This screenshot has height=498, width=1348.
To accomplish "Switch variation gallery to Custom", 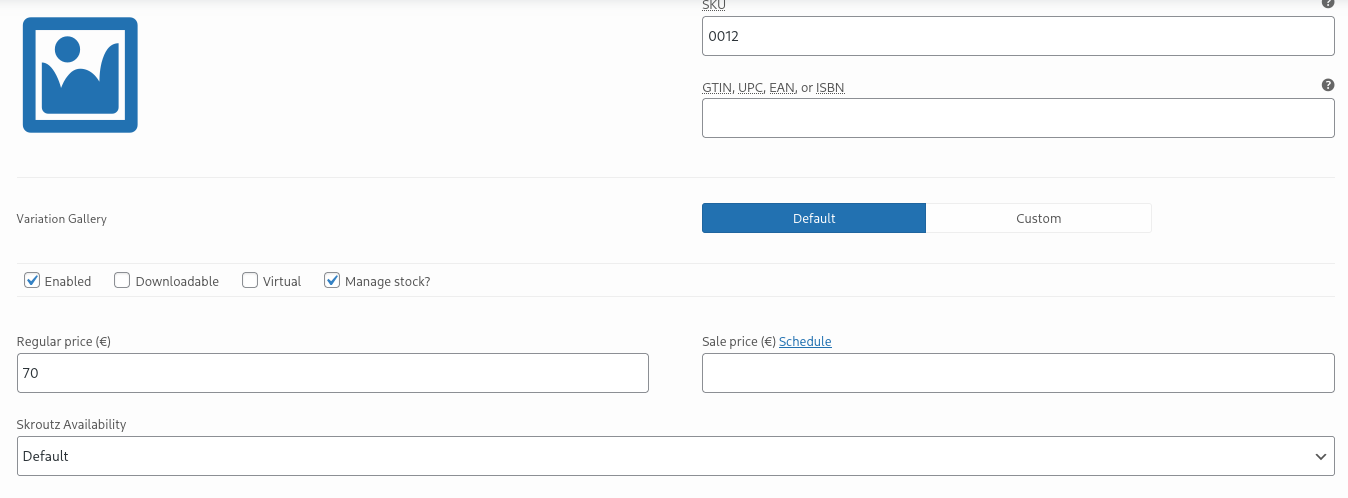I will [x=1039, y=218].
